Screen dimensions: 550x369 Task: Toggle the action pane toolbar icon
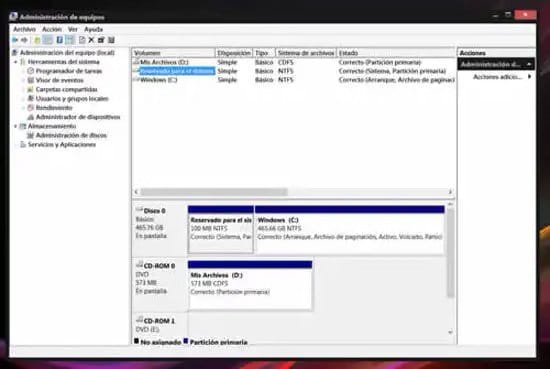tap(70, 40)
